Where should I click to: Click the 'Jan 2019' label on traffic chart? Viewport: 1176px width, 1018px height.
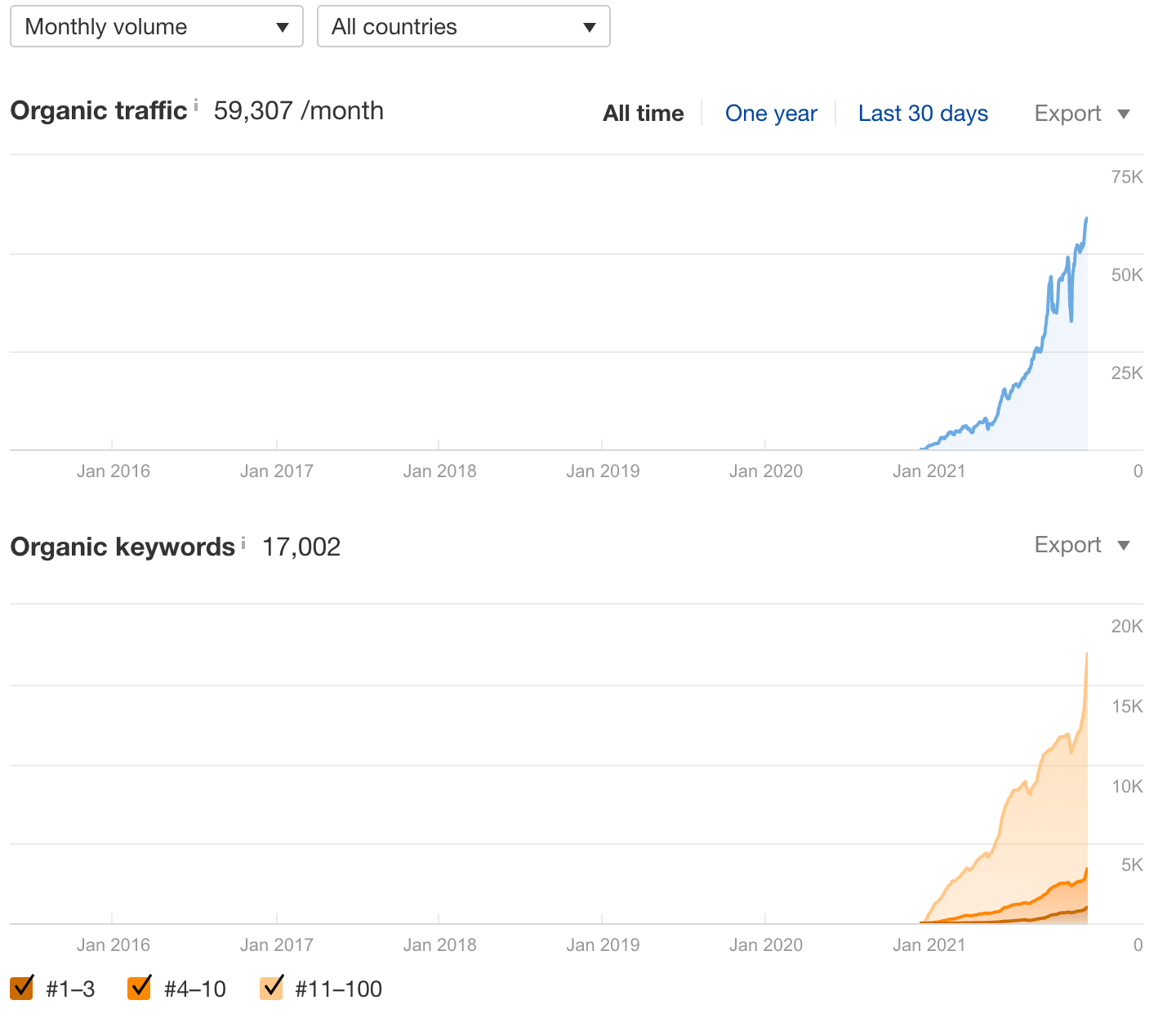603,471
